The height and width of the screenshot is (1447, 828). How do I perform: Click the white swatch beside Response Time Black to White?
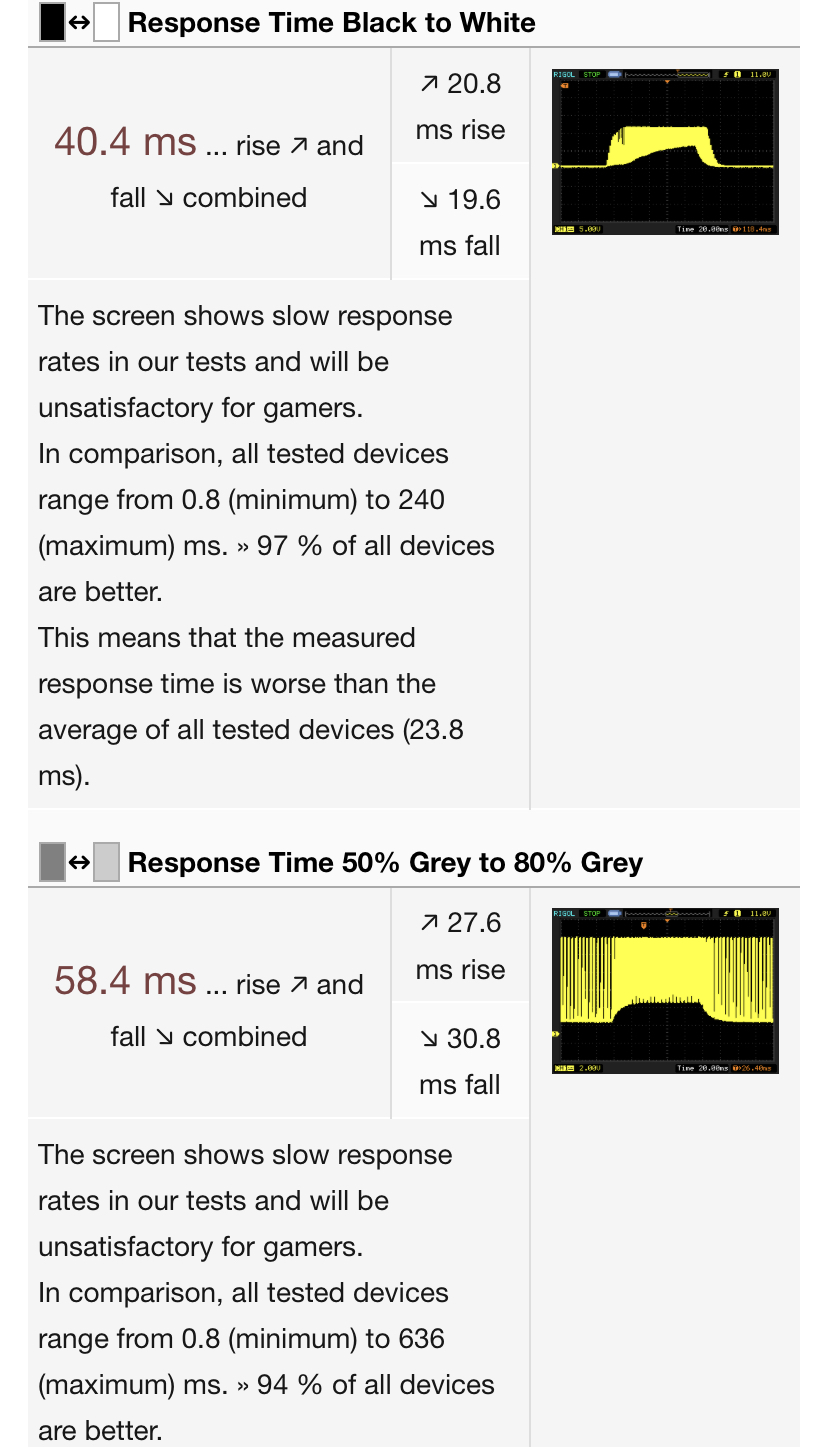(x=106, y=22)
